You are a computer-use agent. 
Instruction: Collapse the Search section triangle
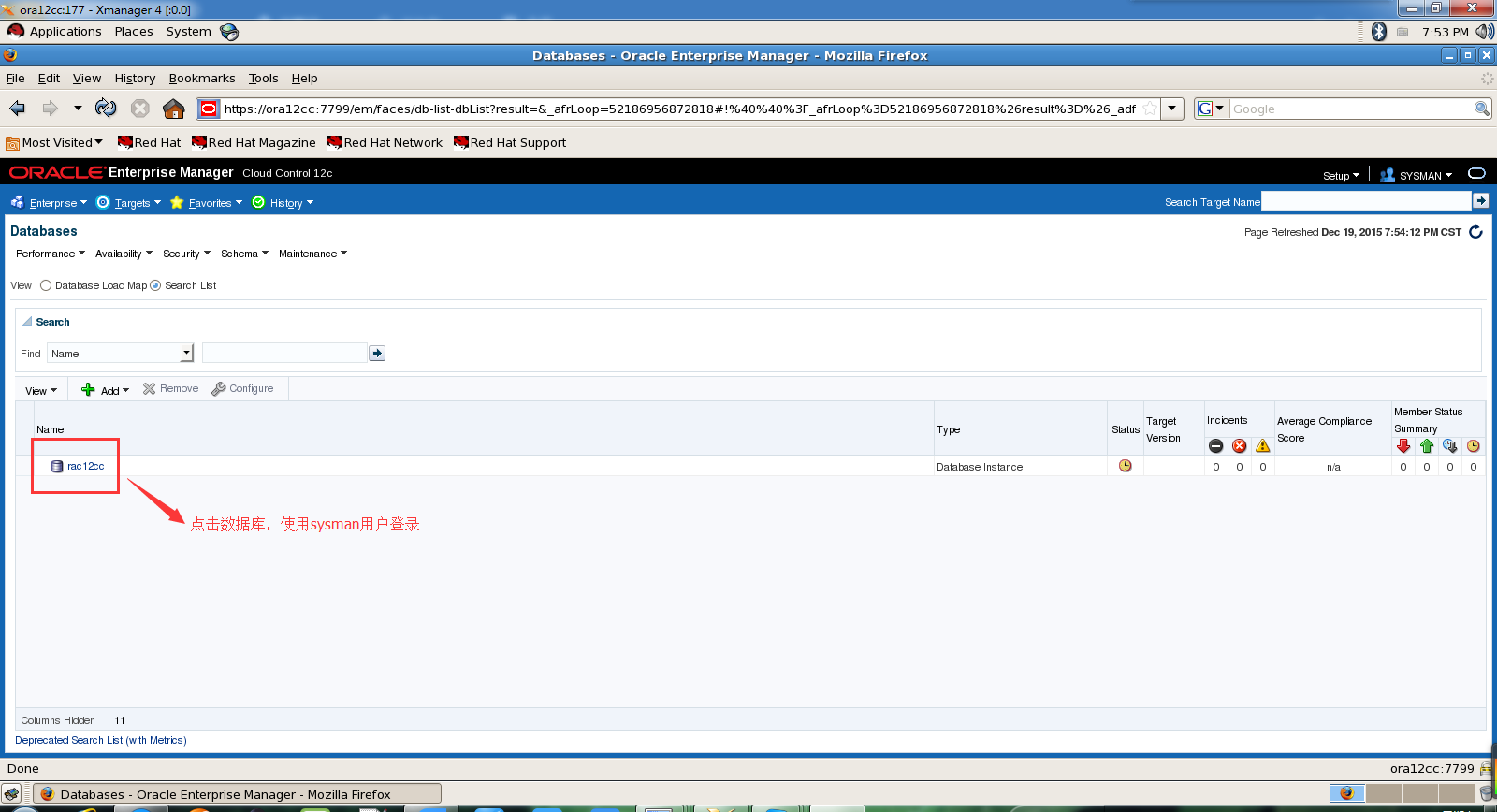[x=27, y=321]
